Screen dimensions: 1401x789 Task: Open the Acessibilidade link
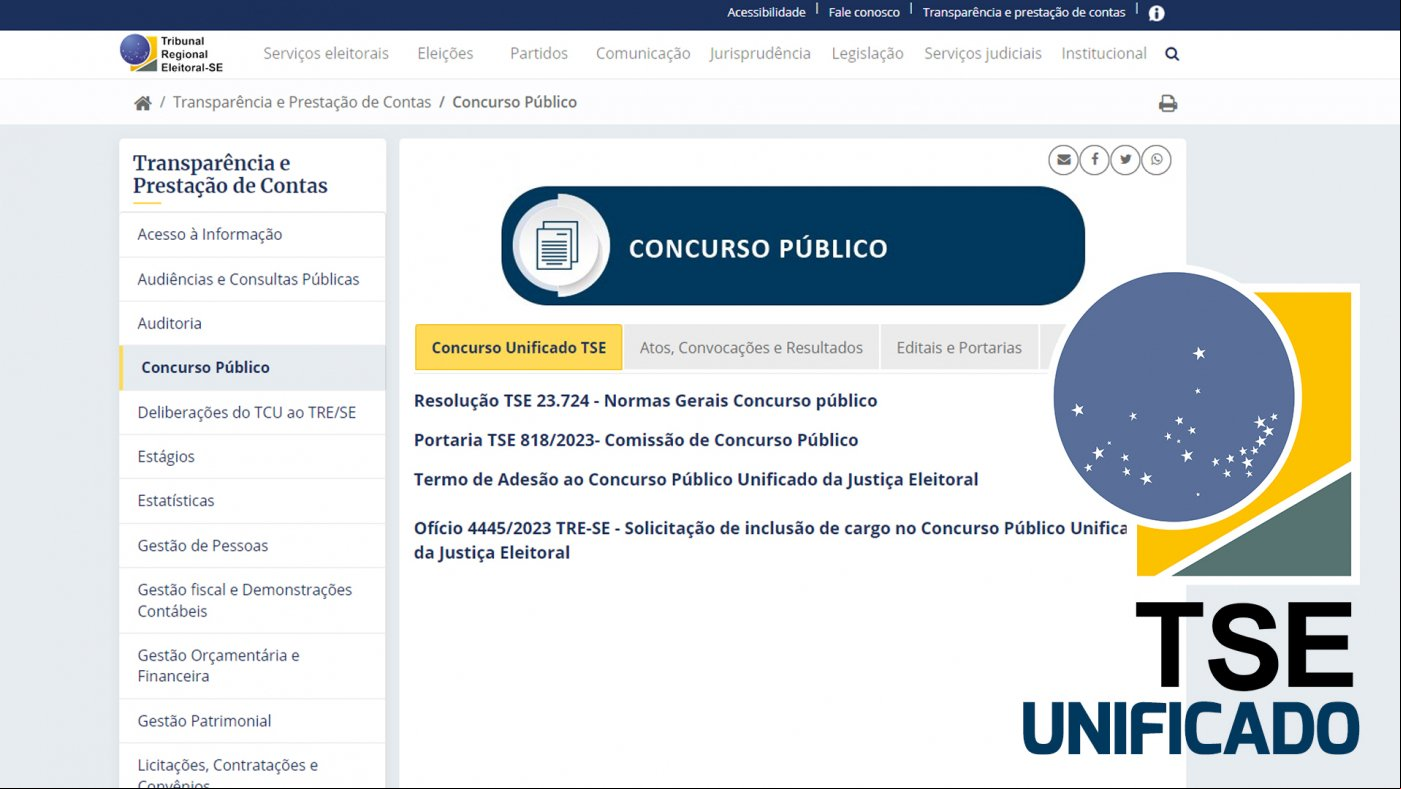766,13
